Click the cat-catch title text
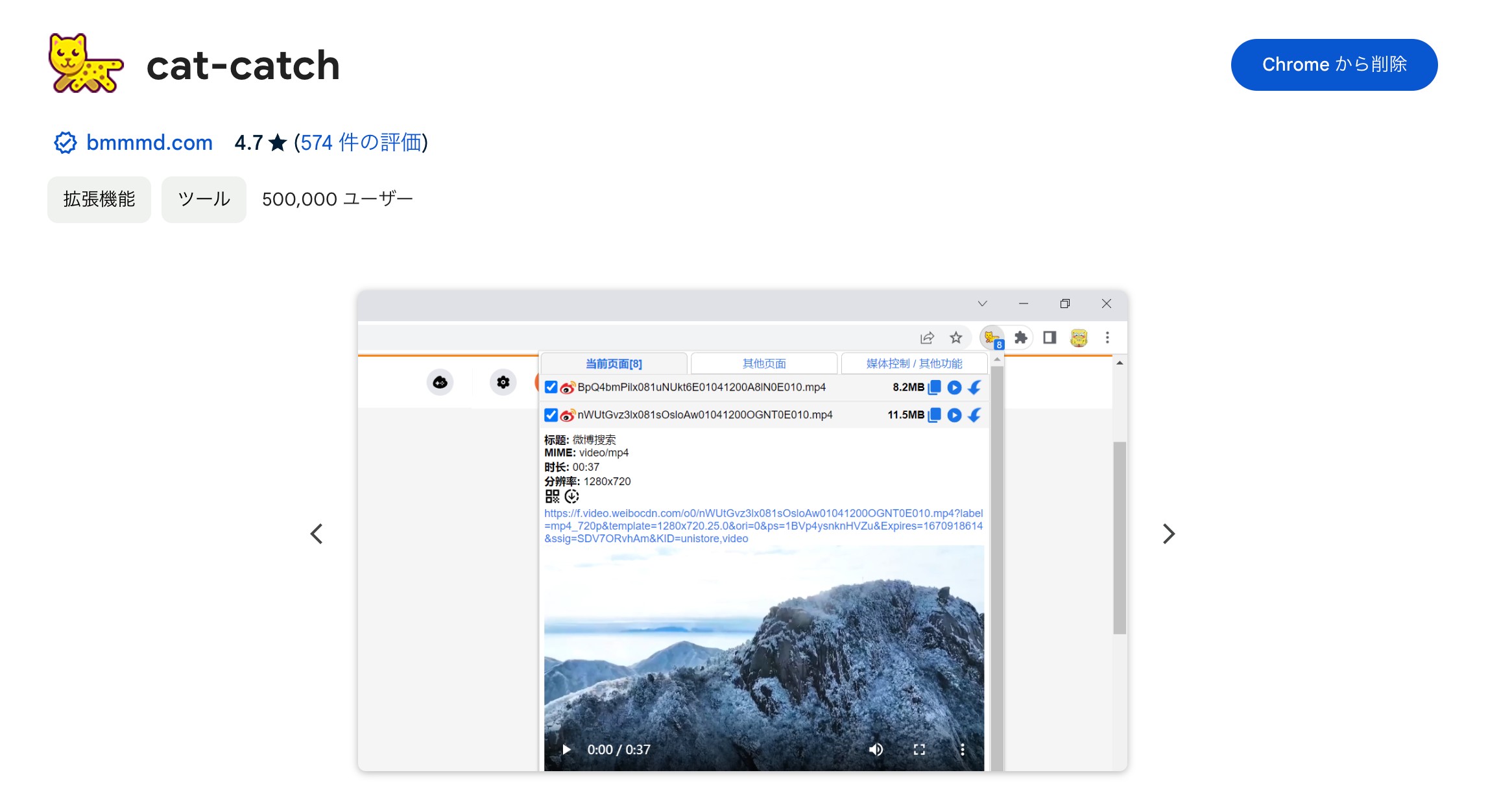Screen dimensions: 1488x812 click(x=243, y=66)
